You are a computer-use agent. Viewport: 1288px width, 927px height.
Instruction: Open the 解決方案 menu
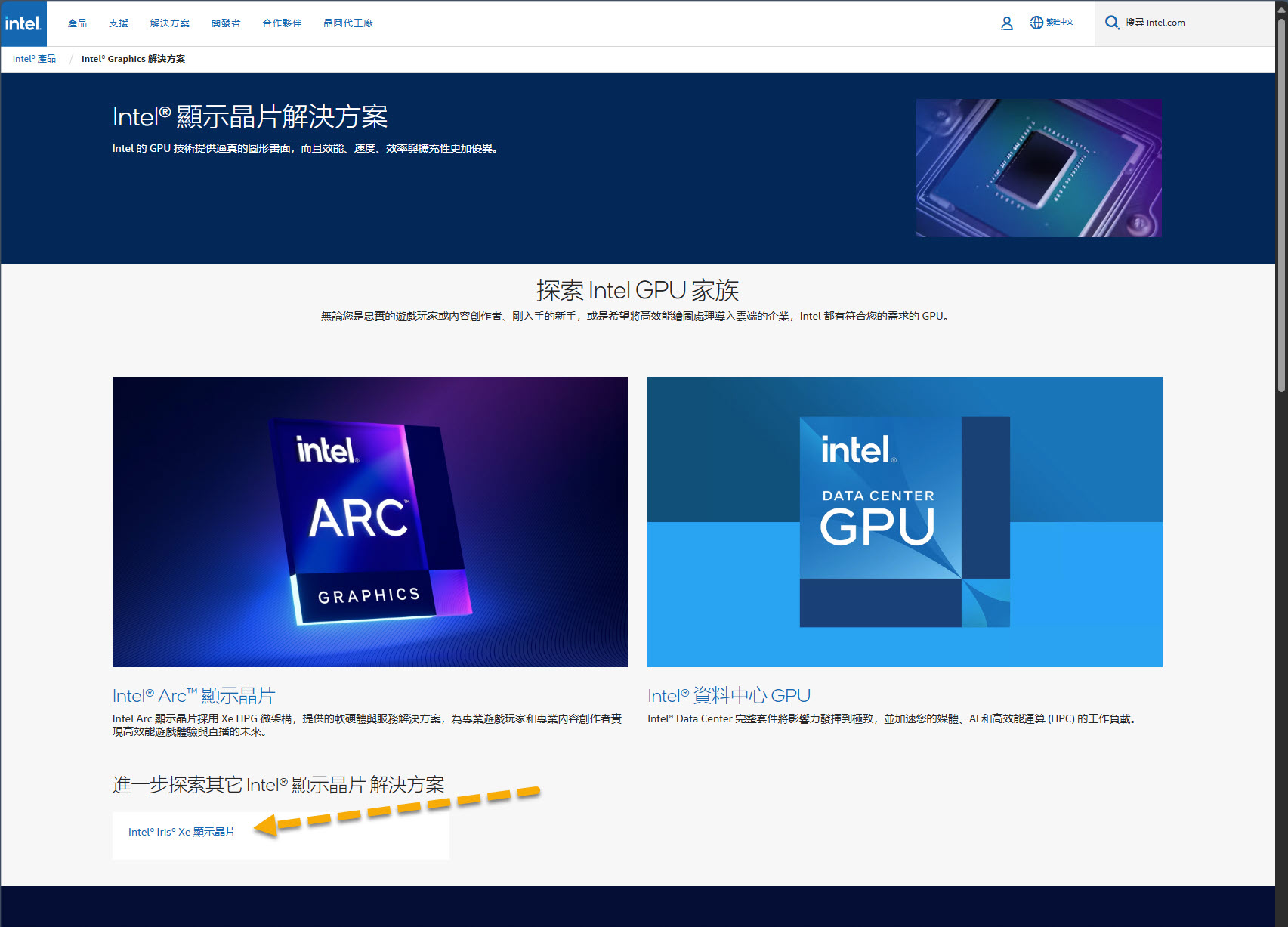point(170,23)
